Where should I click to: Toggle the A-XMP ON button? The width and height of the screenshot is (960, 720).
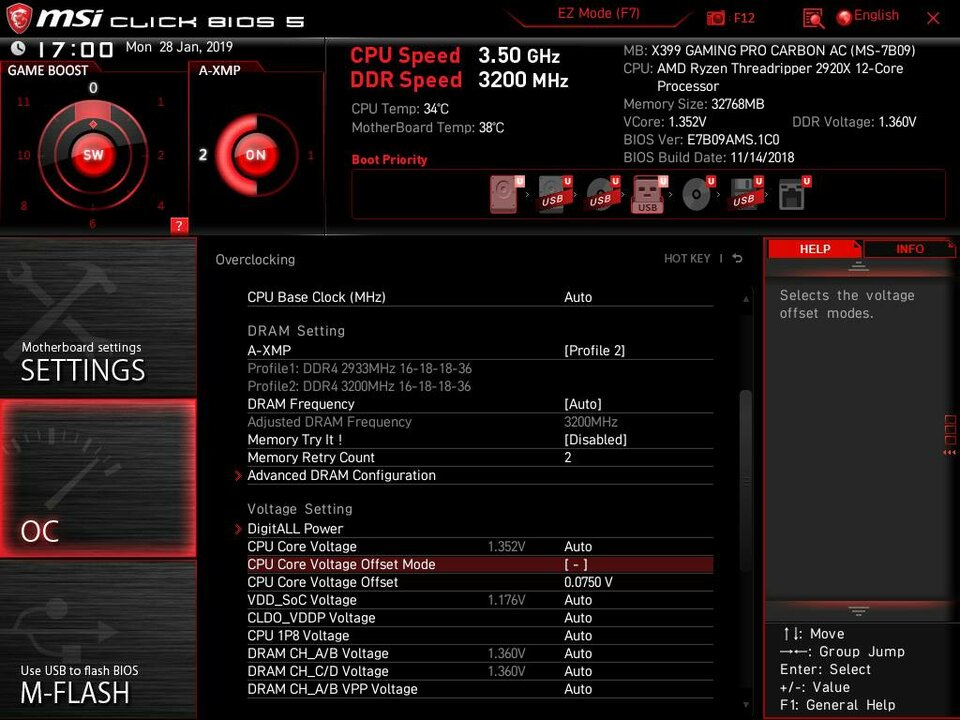pos(255,155)
